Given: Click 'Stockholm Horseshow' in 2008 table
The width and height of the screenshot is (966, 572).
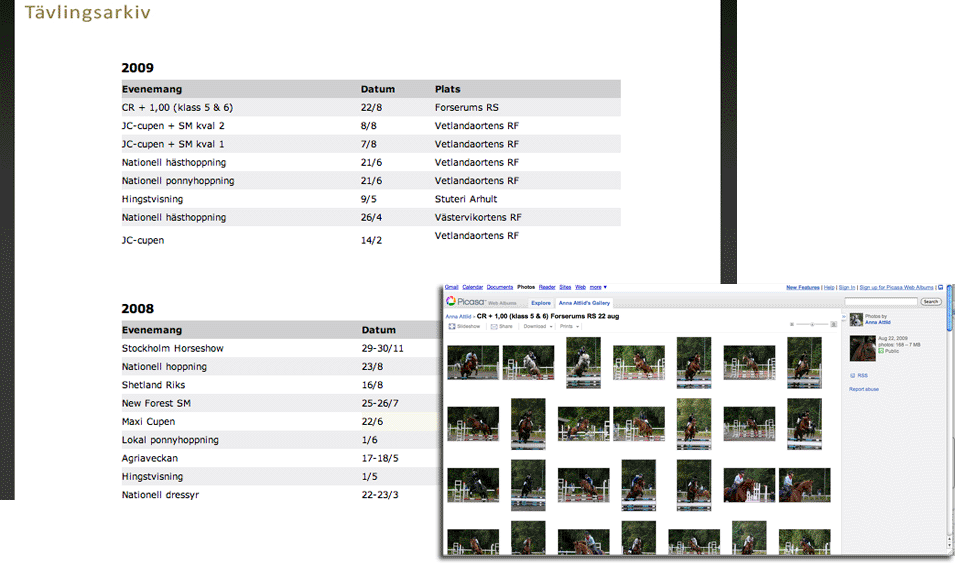Looking at the screenshot, I should click(x=172, y=348).
